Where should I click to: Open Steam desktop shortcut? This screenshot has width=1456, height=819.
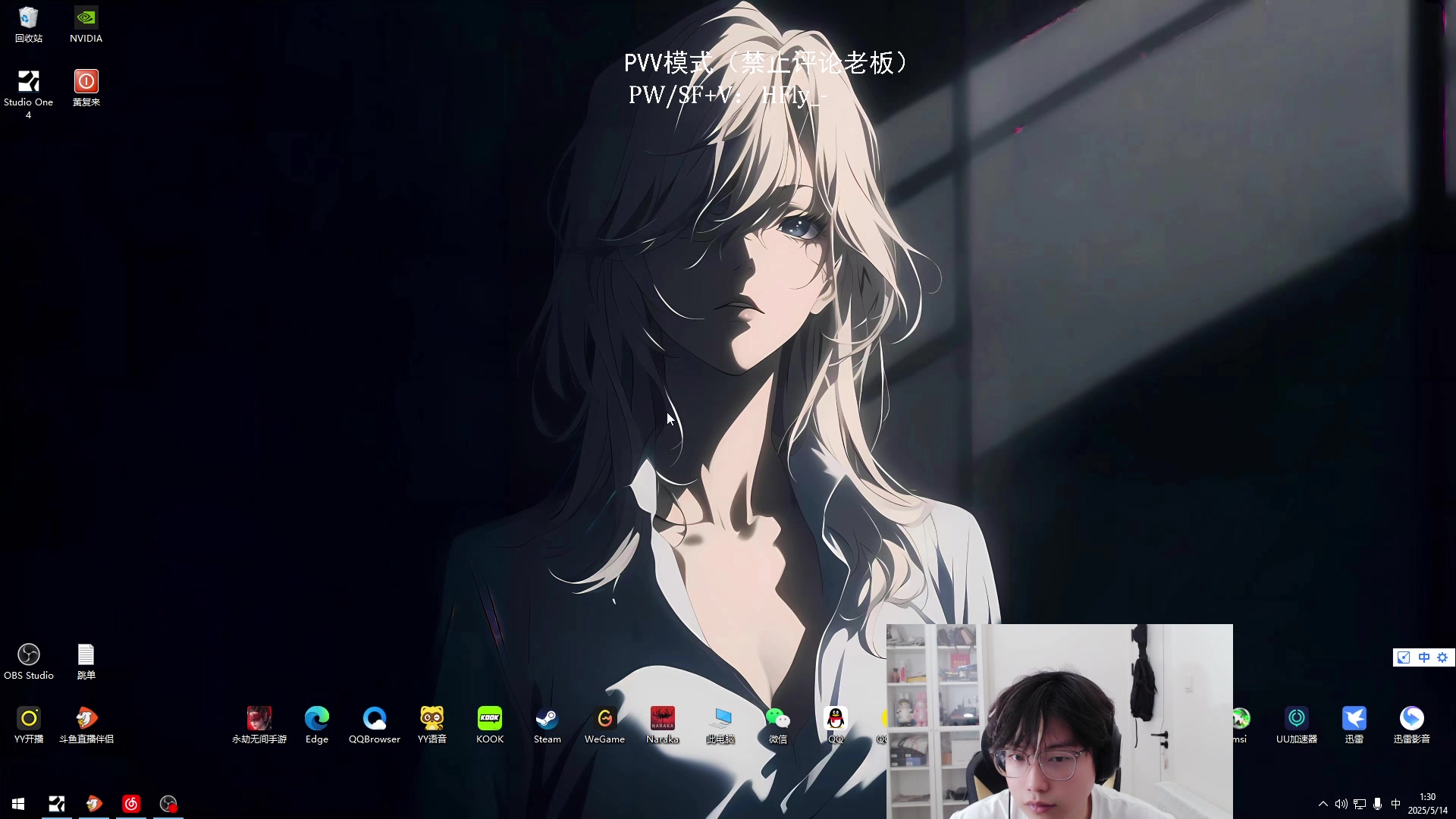tap(548, 725)
